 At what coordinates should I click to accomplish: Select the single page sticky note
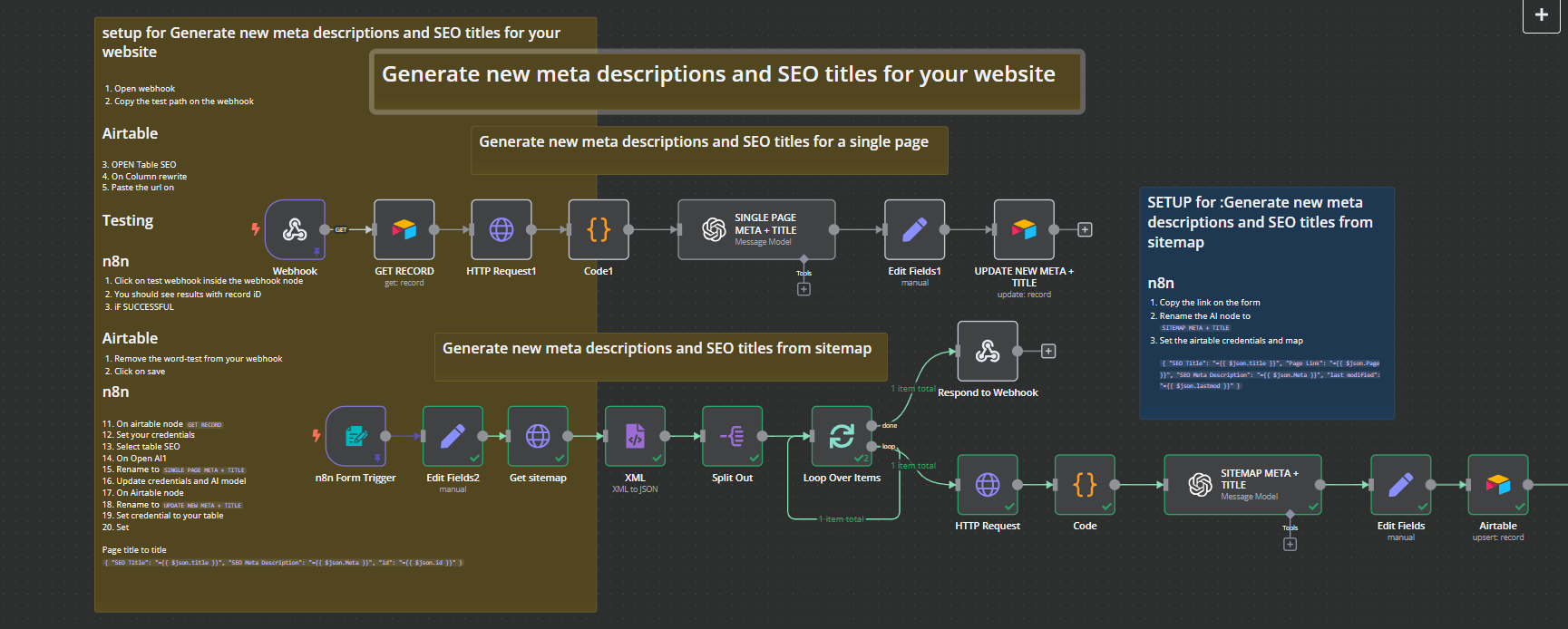pos(709,150)
